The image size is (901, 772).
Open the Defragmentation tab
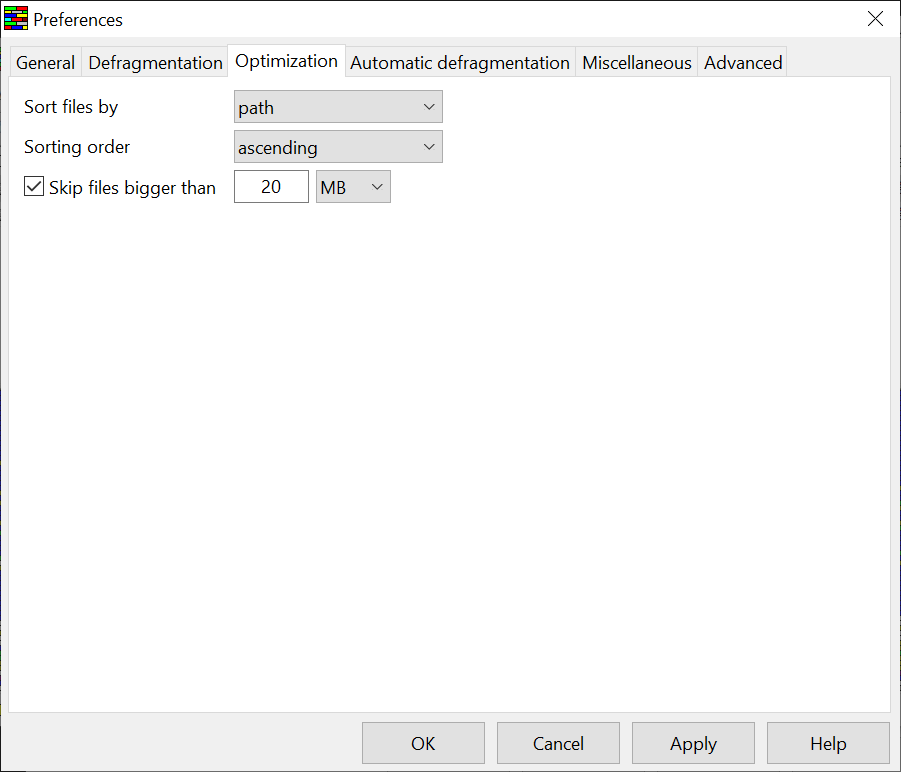155,63
